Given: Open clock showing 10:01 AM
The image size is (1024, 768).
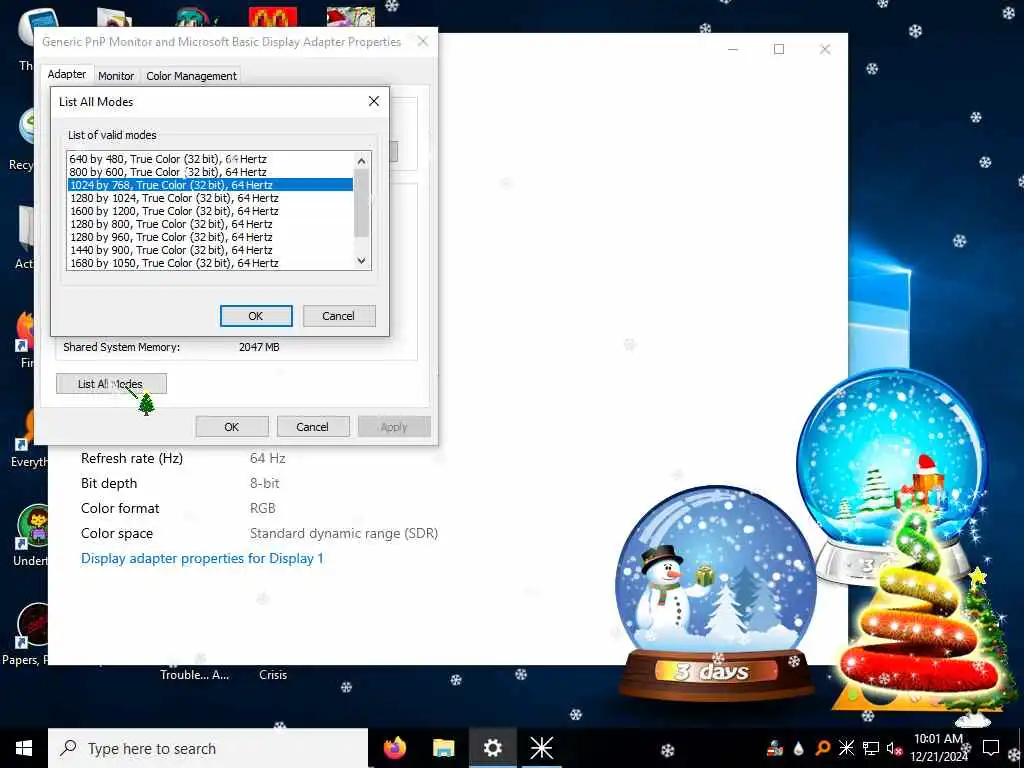Looking at the screenshot, I should (938, 748).
